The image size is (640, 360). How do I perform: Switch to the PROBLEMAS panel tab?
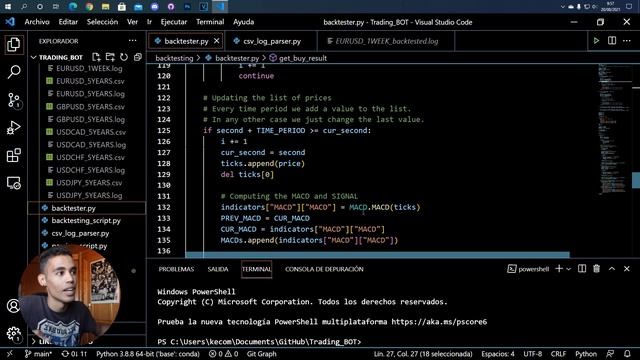(176, 269)
